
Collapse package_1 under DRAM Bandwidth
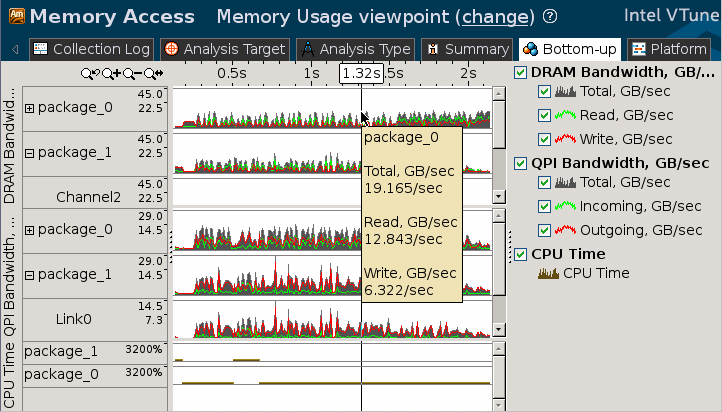[x=30, y=153]
